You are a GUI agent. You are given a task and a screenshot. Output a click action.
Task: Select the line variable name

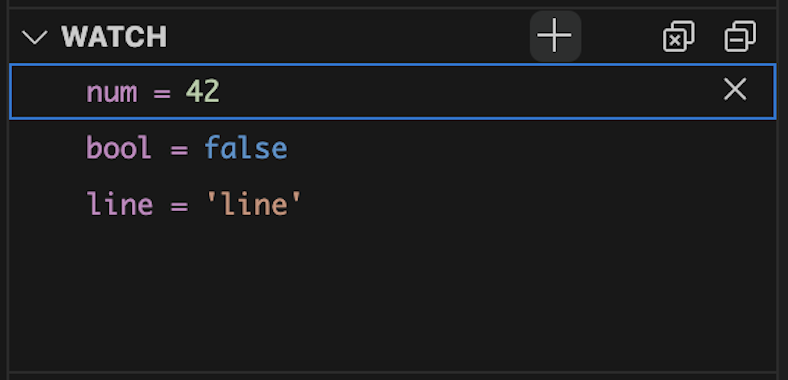tap(120, 204)
